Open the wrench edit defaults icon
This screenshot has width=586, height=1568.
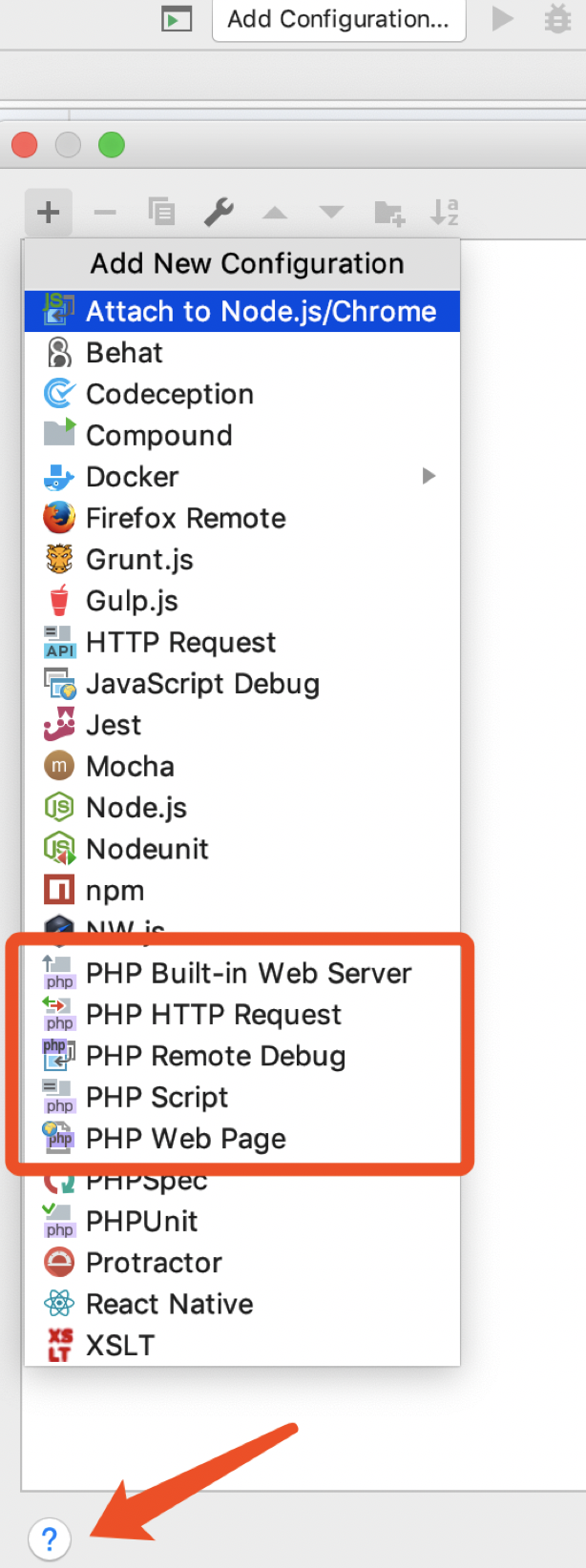[219, 212]
